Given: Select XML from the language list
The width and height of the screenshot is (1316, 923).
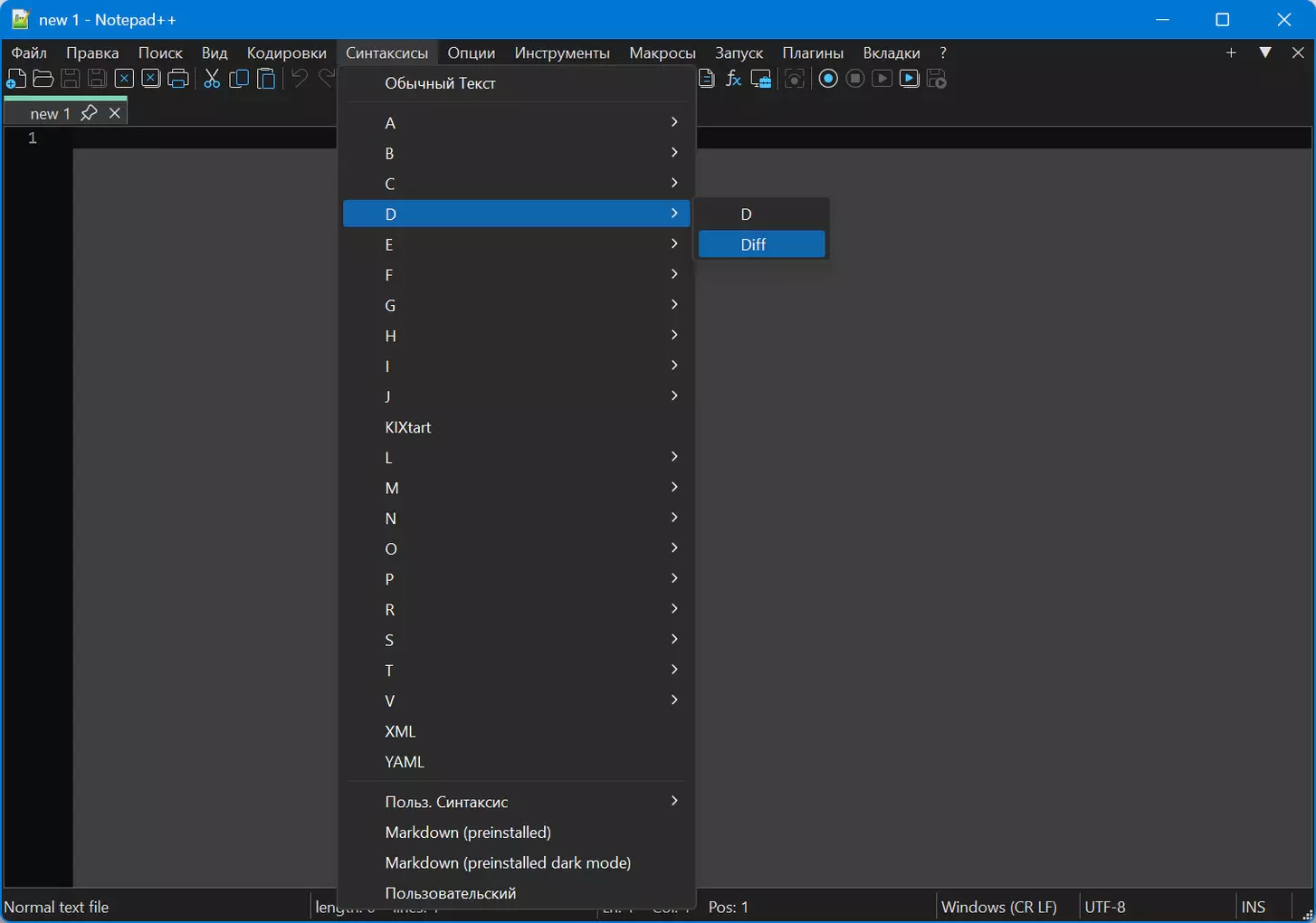Looking at the screenshot, I should (517, 731).
